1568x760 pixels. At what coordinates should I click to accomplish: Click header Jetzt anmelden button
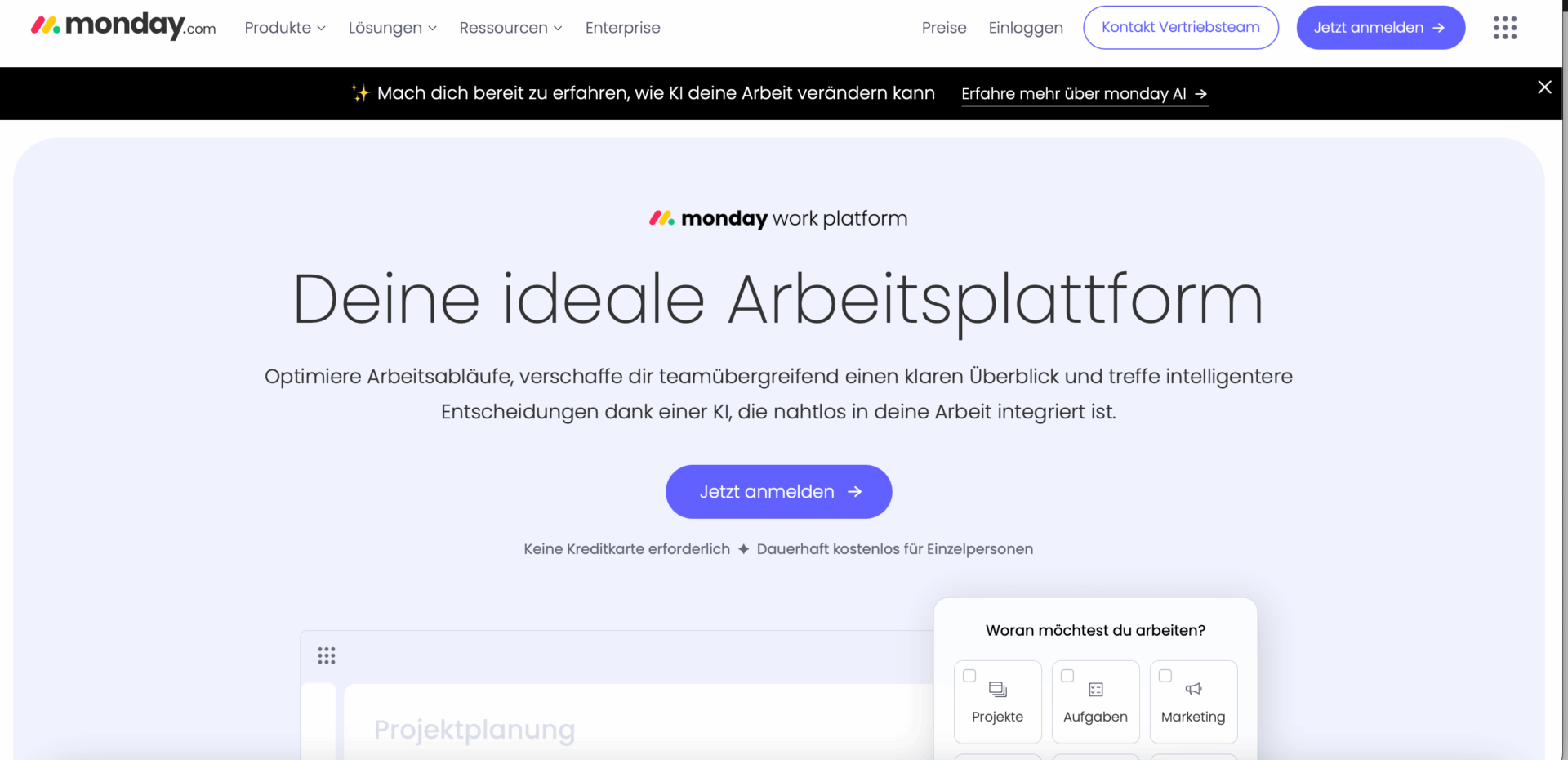coord(1380,28)
